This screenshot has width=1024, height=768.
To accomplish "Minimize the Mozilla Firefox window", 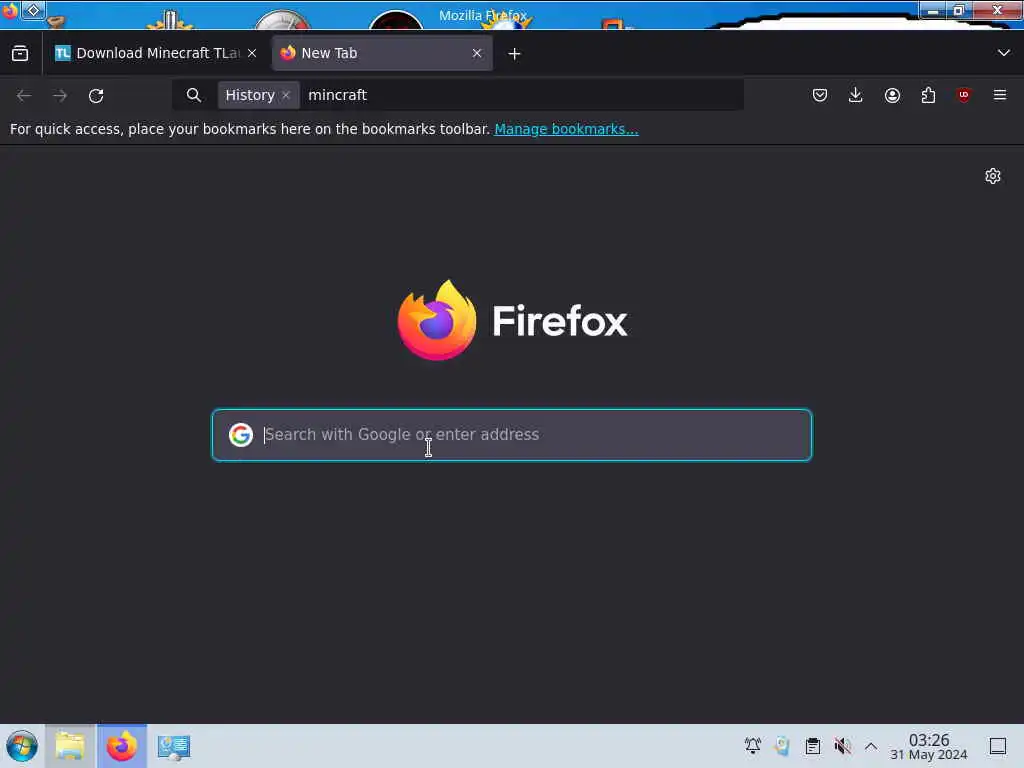I will pyautogui.click(x=933, y=10).
